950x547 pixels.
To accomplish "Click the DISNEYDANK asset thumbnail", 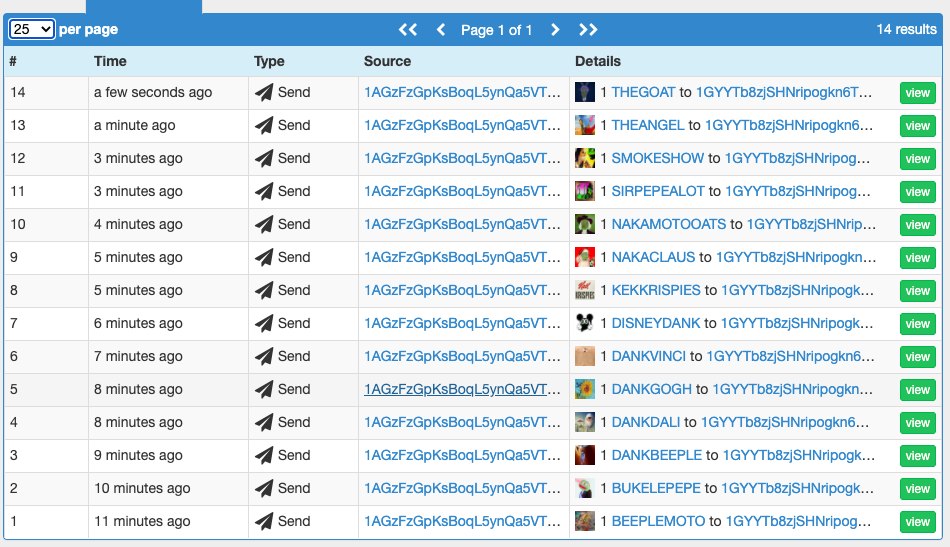I will tap(585, 323).
